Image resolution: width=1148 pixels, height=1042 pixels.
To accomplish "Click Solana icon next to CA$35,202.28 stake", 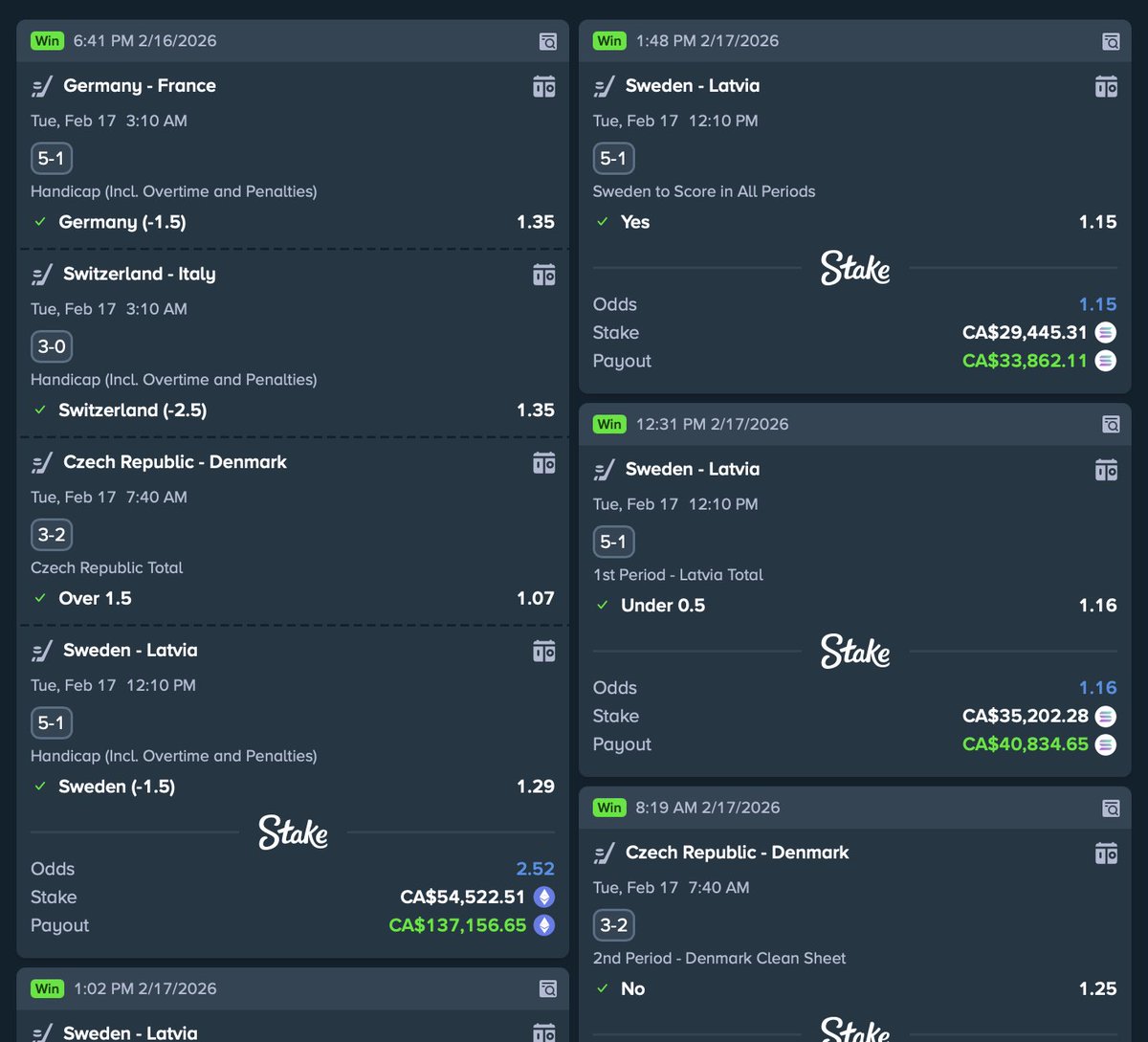I will 1106,716.
